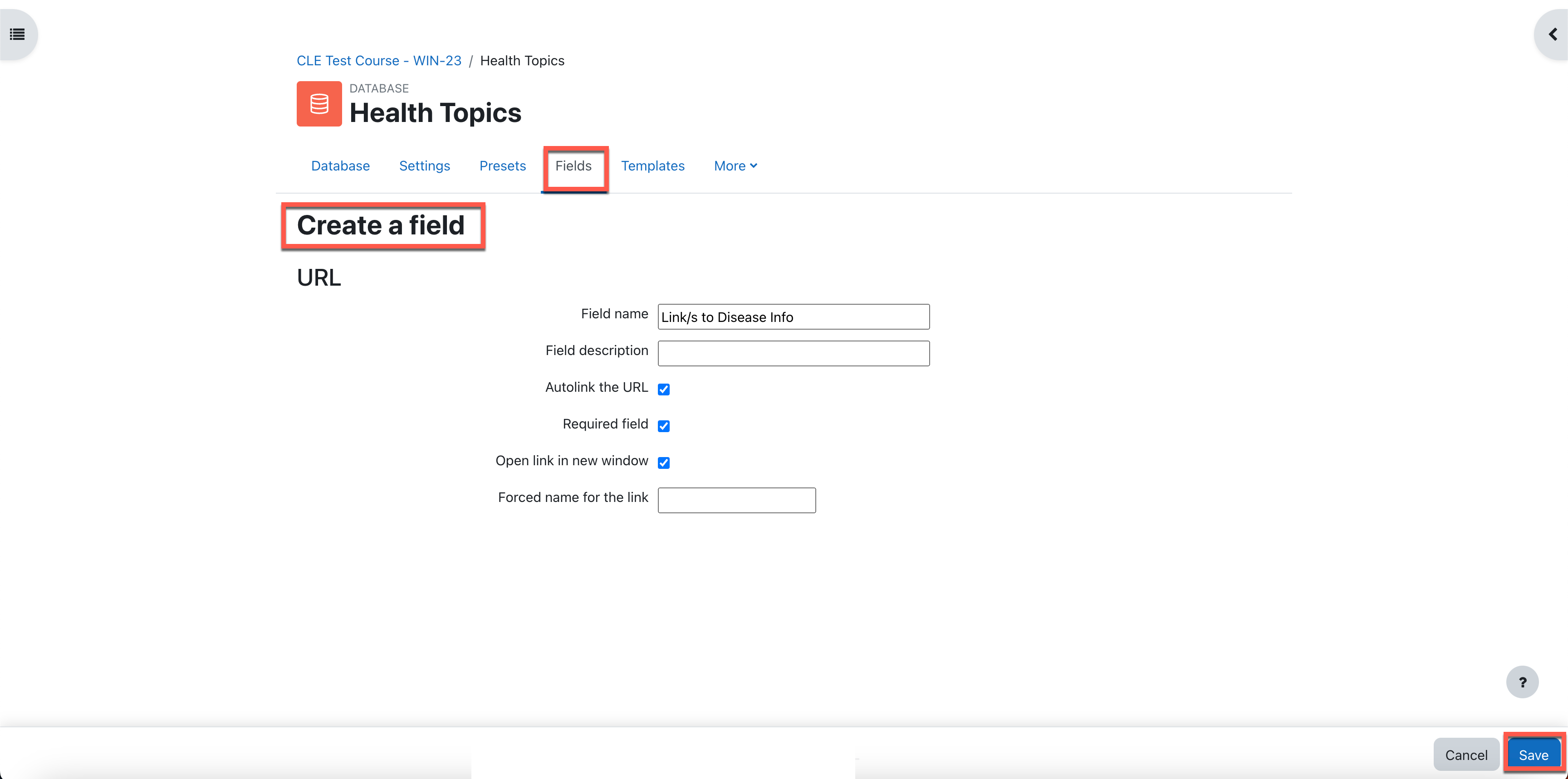The width and height of the screenshot is (1568, 779).
Task: Switch to the Database tab
Action: pos(340,166)
